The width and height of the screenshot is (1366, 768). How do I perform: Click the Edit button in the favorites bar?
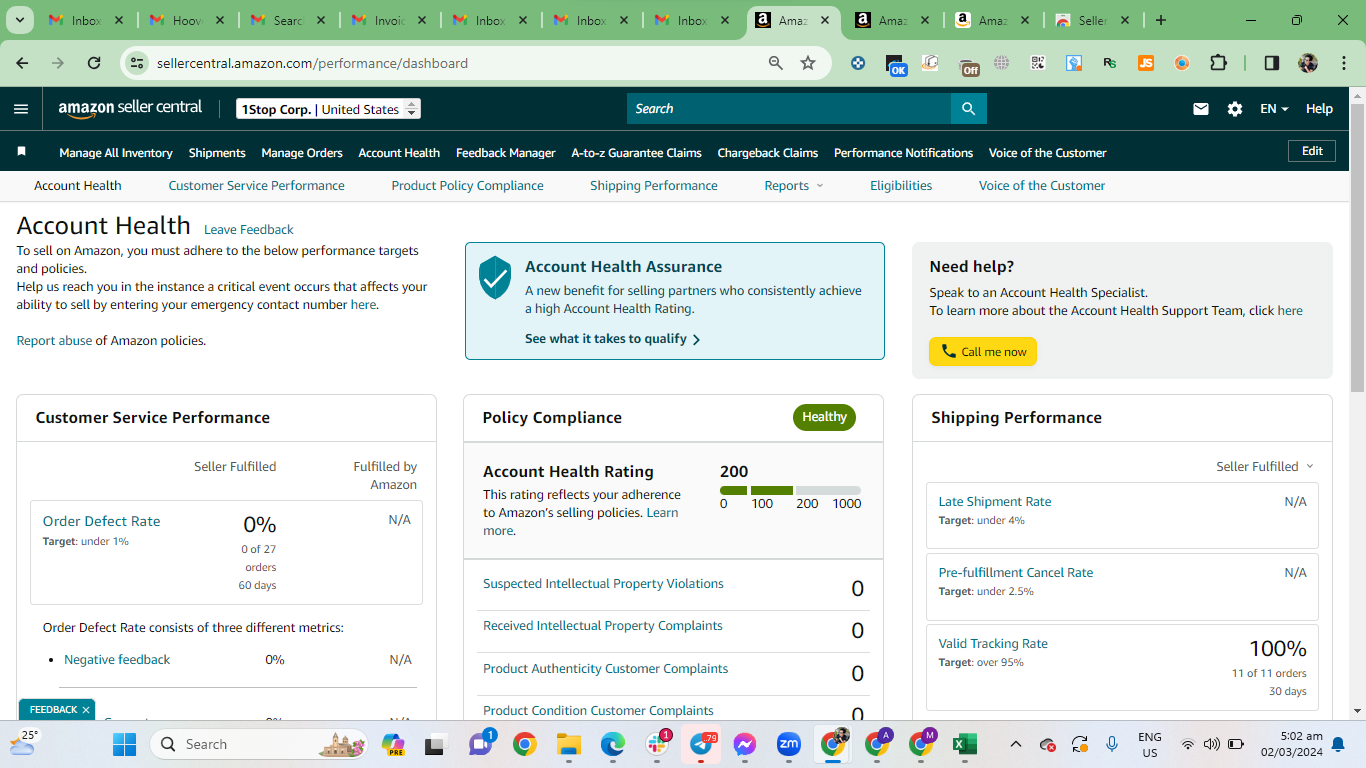click(1312, 151)
